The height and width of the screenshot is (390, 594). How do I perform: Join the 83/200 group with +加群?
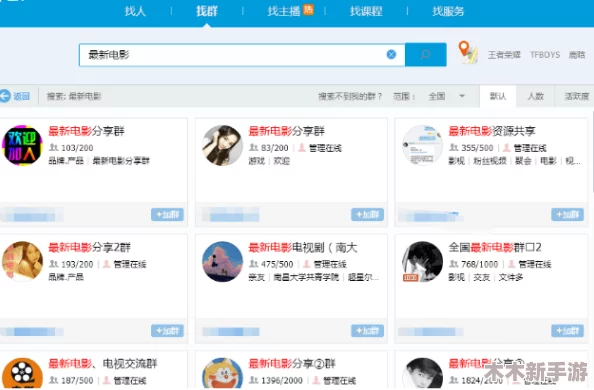(x=367, y=215)
